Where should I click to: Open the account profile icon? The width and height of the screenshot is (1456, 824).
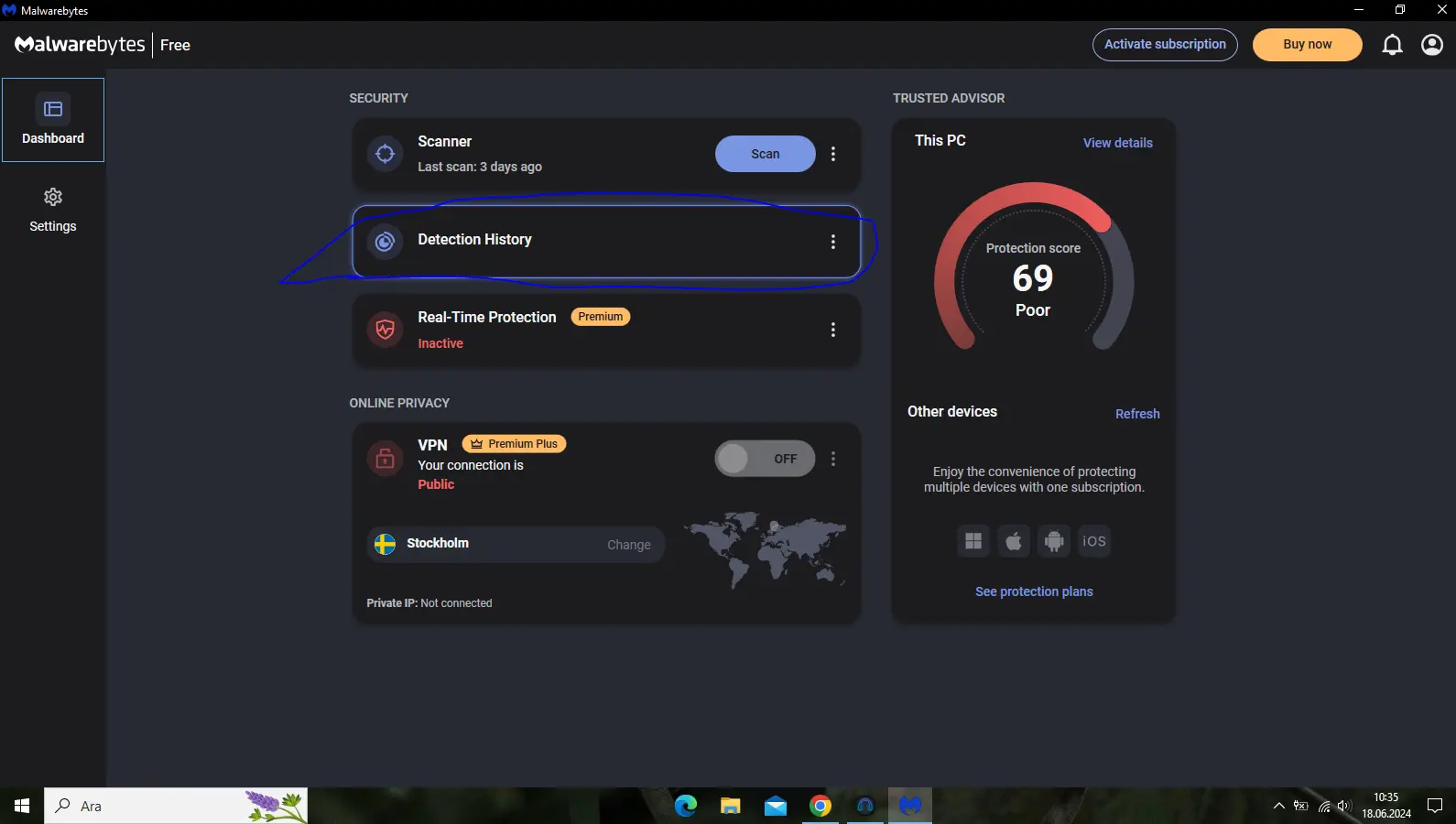1432,45
